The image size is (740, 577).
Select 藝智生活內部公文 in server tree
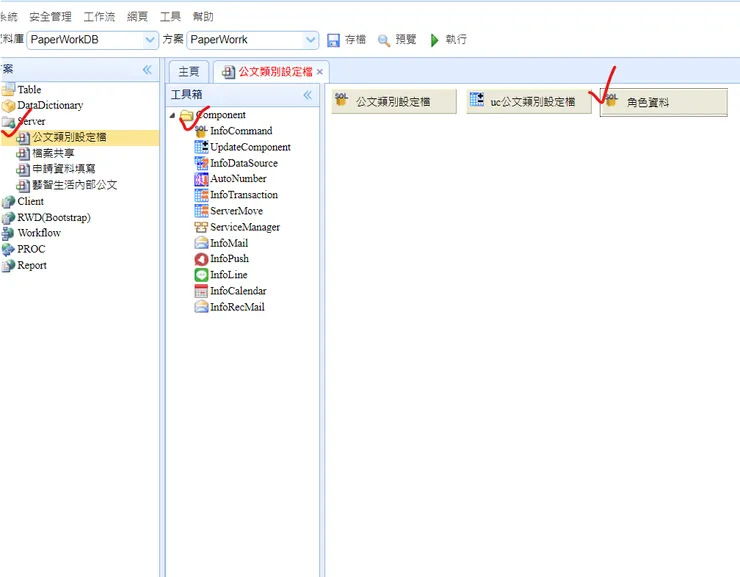[75, 185]
